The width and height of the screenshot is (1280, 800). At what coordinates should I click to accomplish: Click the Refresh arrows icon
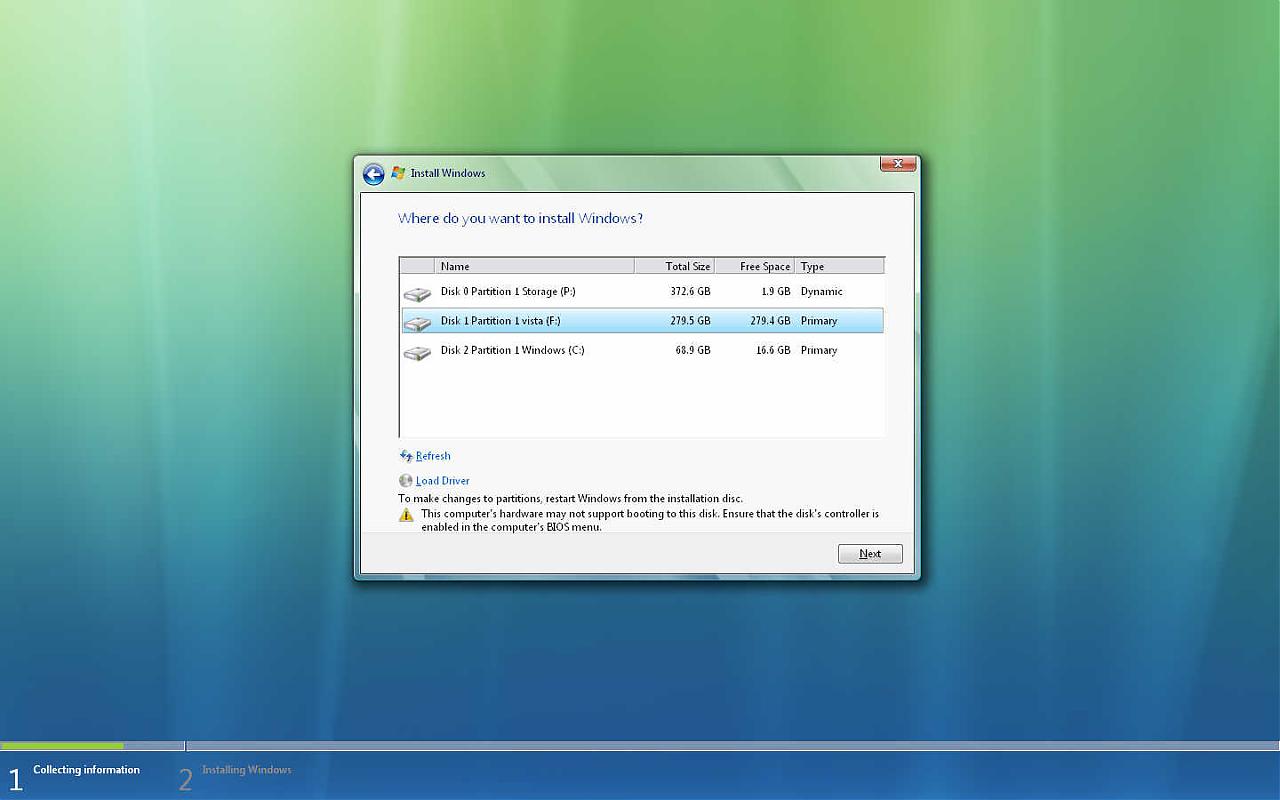[406, 456]
